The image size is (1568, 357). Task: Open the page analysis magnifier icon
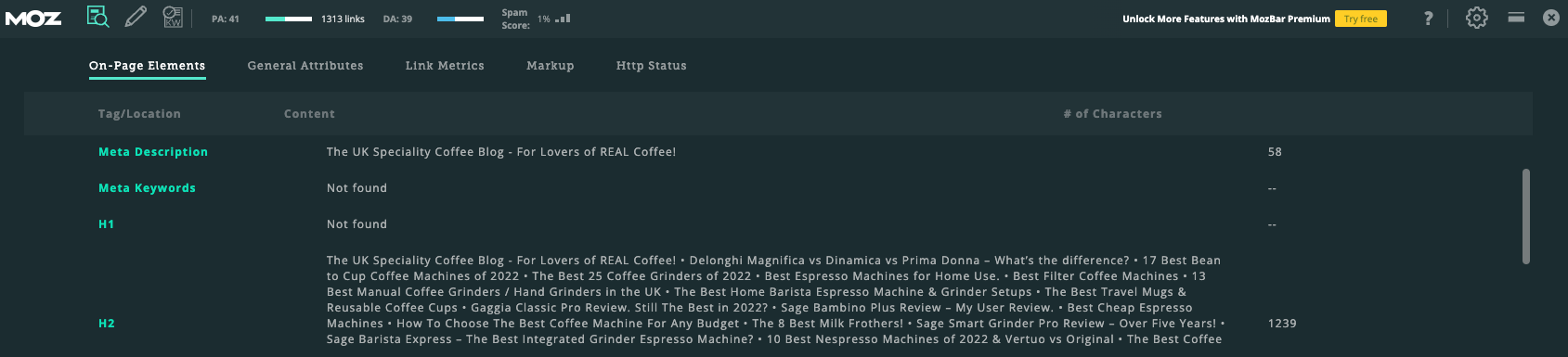(x=97, y=17)
